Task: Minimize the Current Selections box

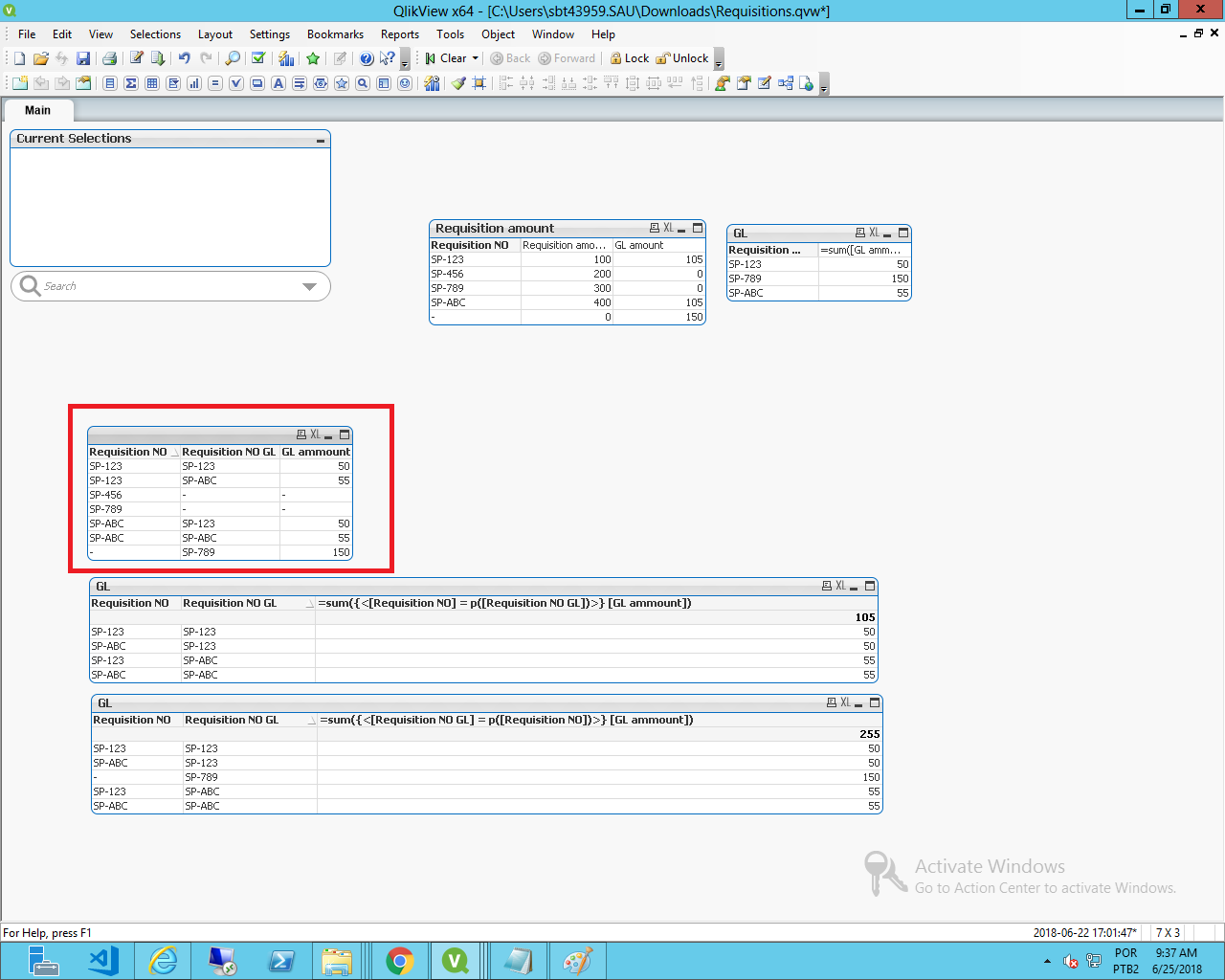Action: click(x=321, y=140)
